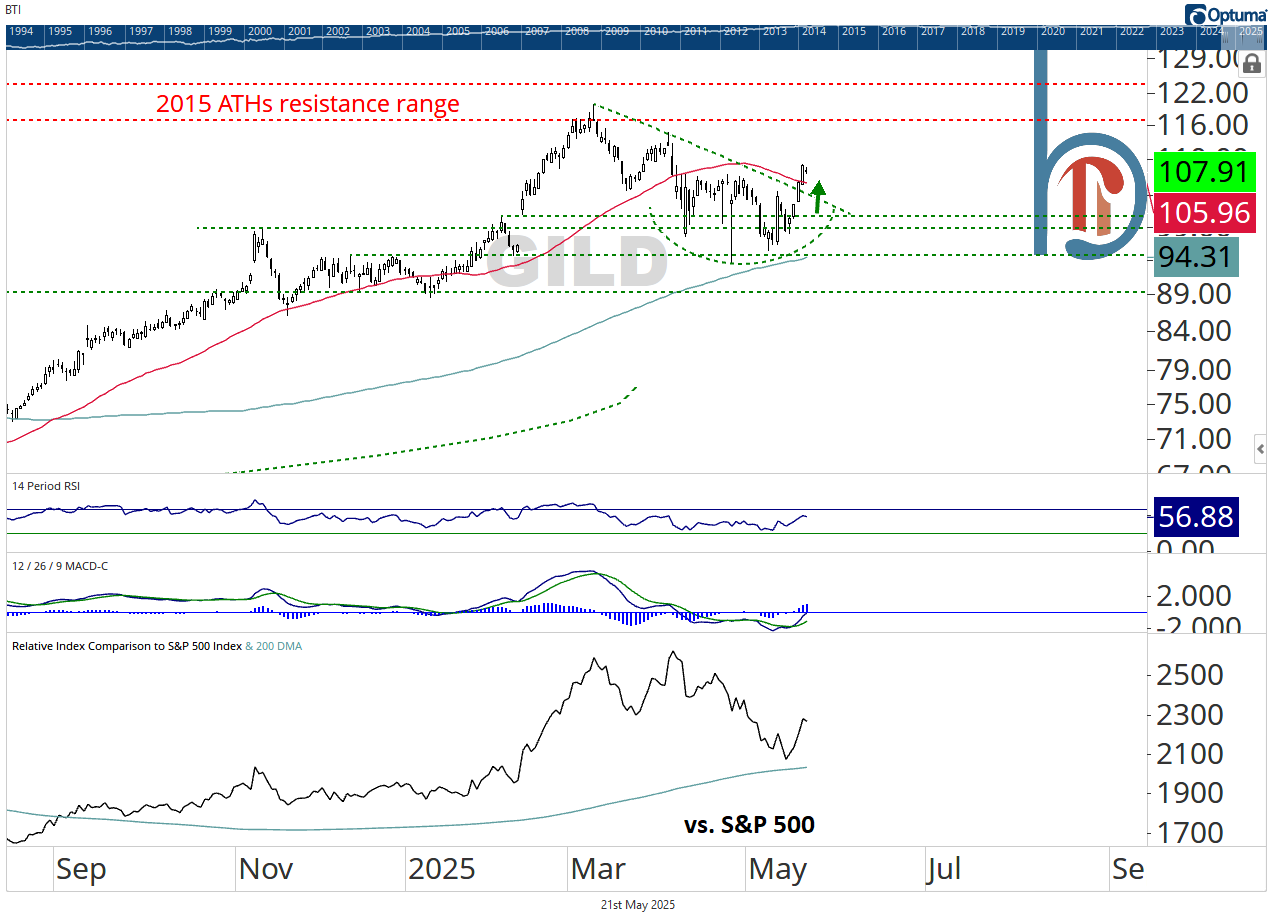Screen dimensions: 1273x924
Task: Click 1700 on the relative index scale
Action: coord(1189,832)
